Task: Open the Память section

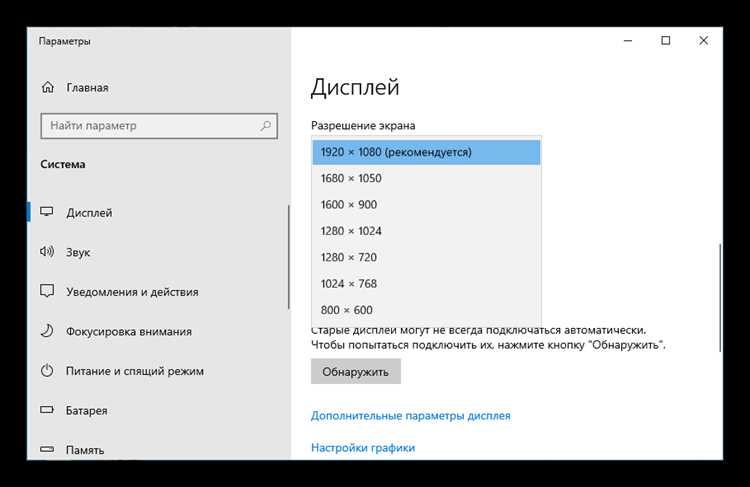Action: click(85, 450)
